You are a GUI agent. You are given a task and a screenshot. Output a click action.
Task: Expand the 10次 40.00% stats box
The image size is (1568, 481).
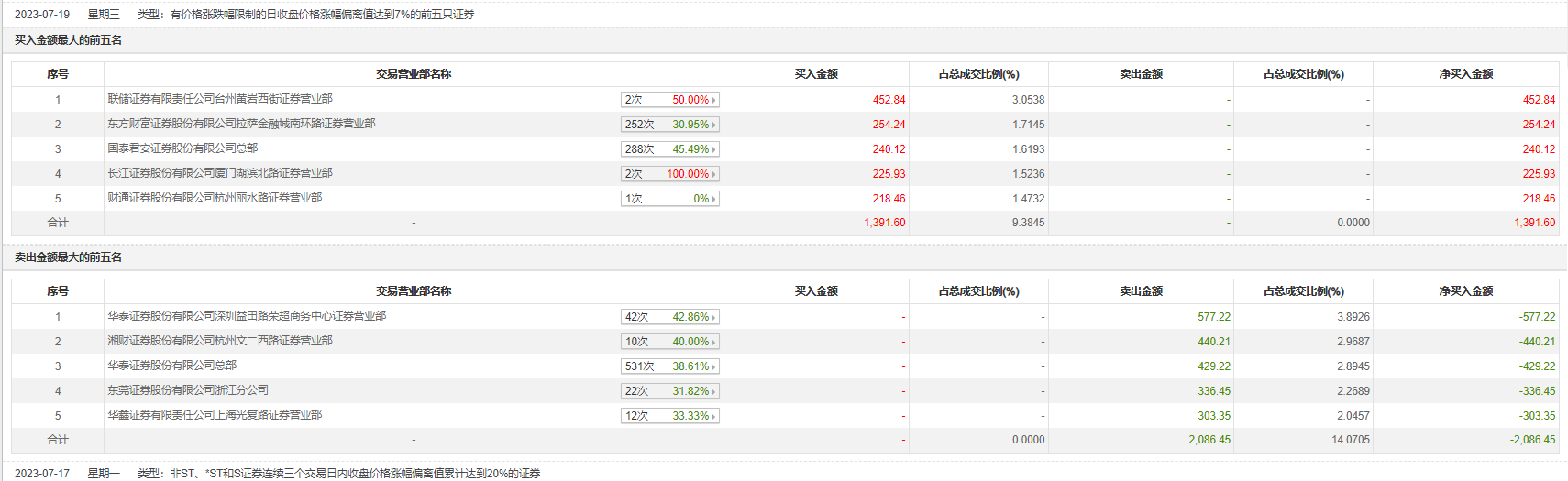pyautogui.click(x=669, y=342)
